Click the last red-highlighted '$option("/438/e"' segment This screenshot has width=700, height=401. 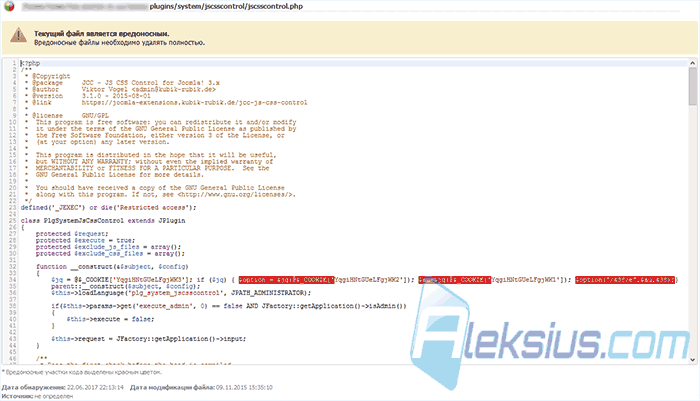pos(625,280)
